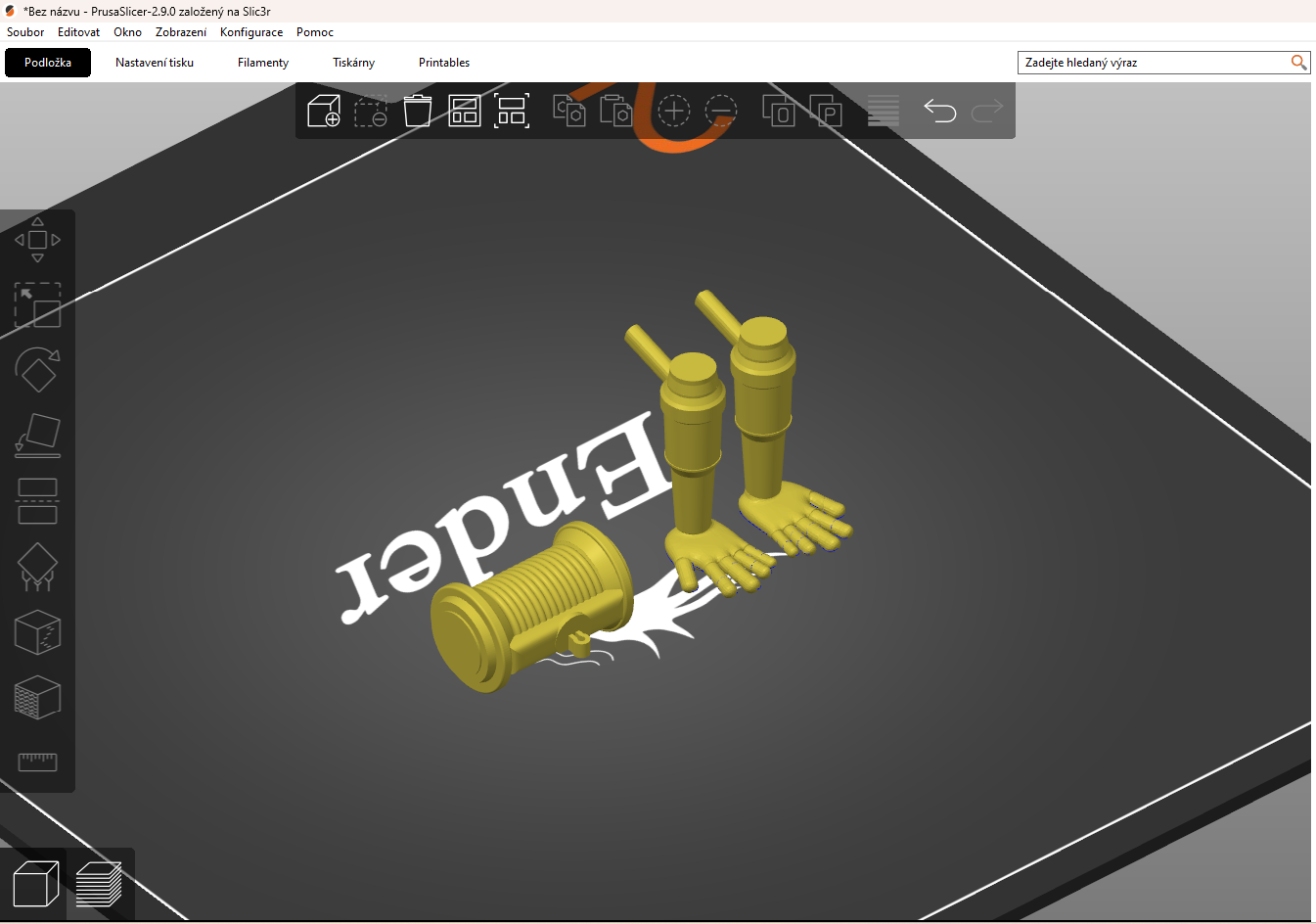Screen dimensions: 1316x924
Task: Select the Seam painting tool
Action: [x=37, y=632]
